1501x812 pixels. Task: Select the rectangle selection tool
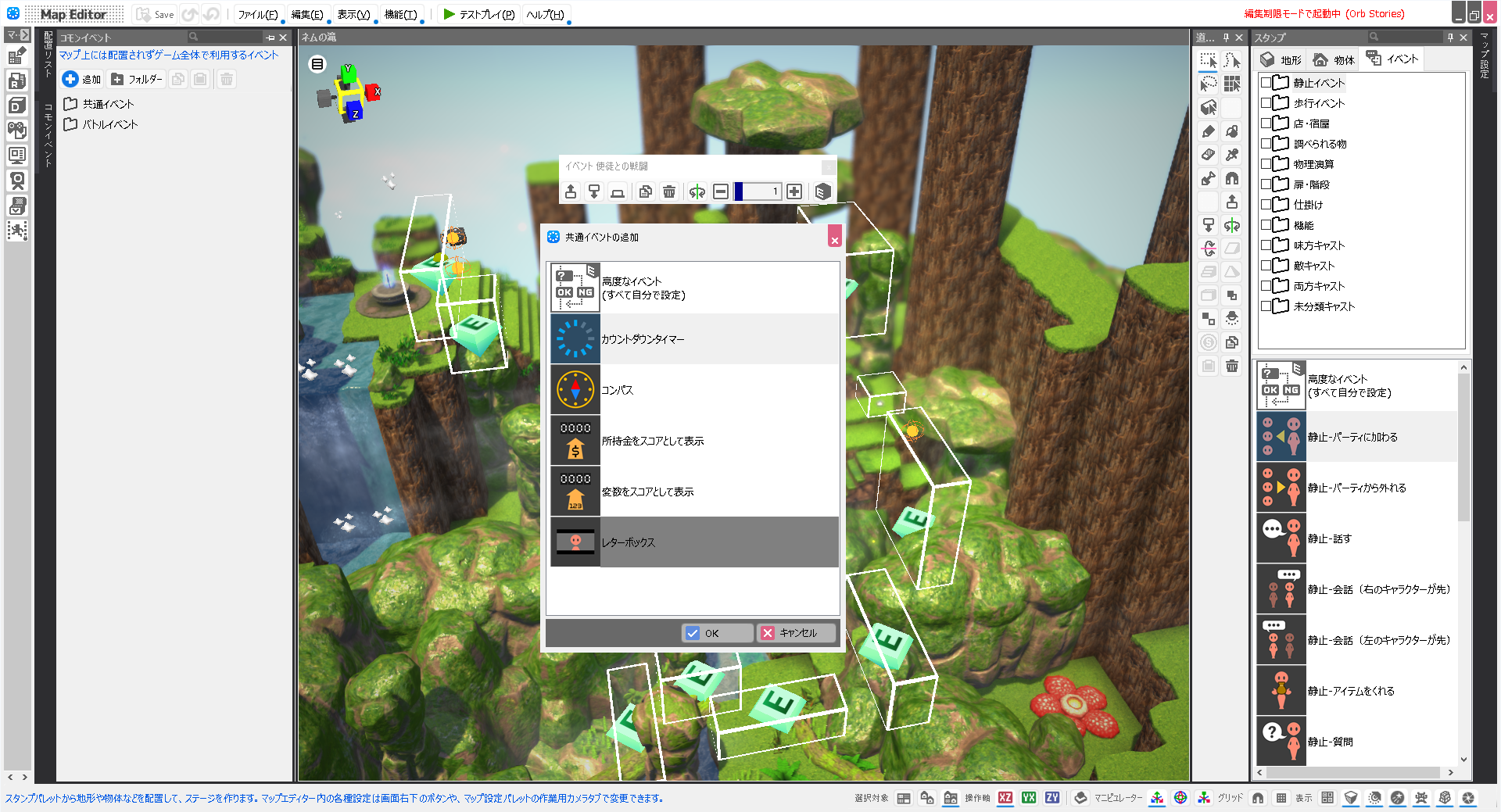[x=1209, y=61]
